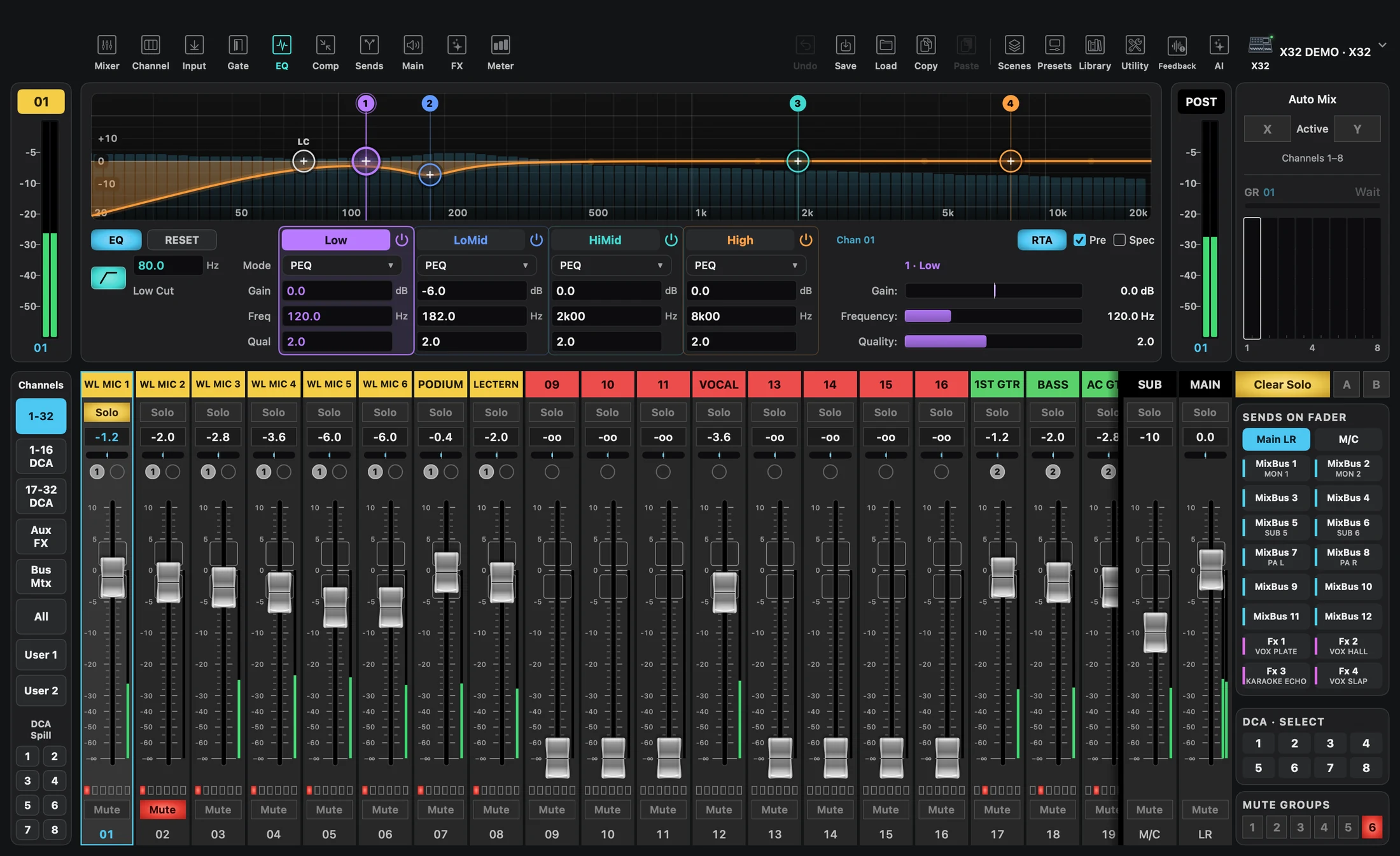Click the WL MIC 1 fader handle
1400x856 pixels.
[x=113, y=577]
